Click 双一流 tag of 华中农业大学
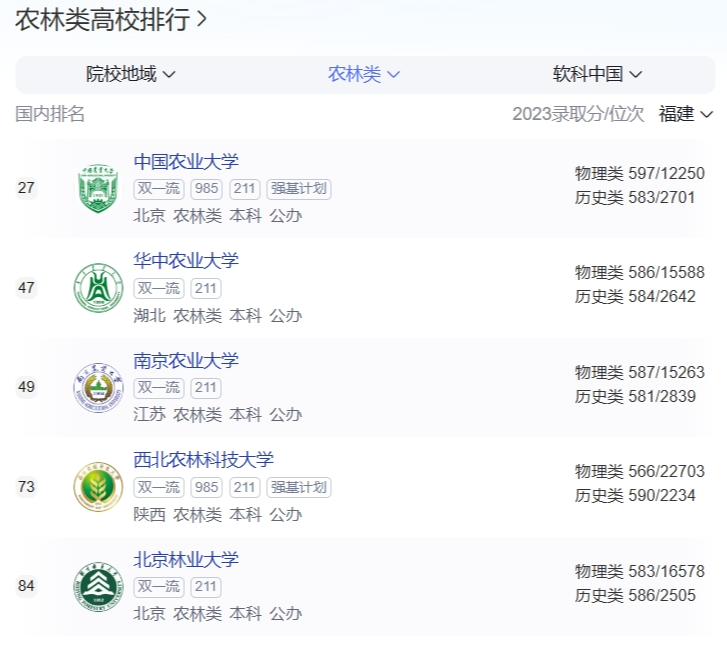The height and width of the screenshot is (647, 727). pyautogui.click(x=159, y=288)
